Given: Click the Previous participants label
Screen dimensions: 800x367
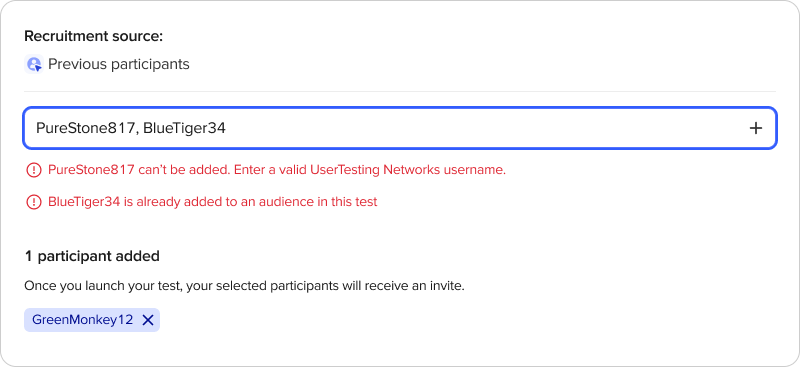Looking at the screenshot, I should (119, 64).
